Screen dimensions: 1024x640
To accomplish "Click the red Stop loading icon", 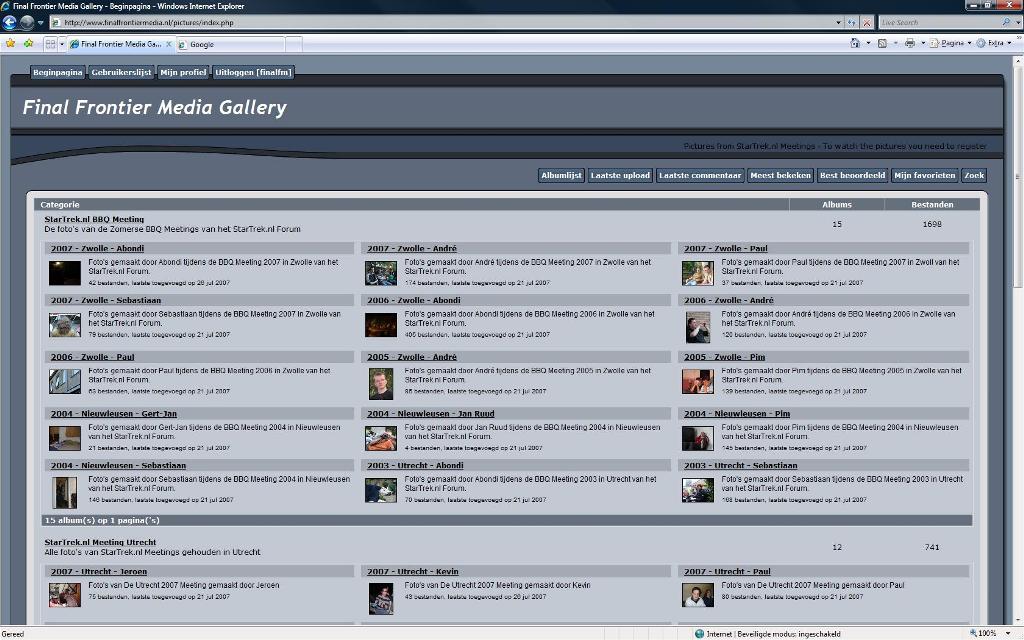I will 867,22.
